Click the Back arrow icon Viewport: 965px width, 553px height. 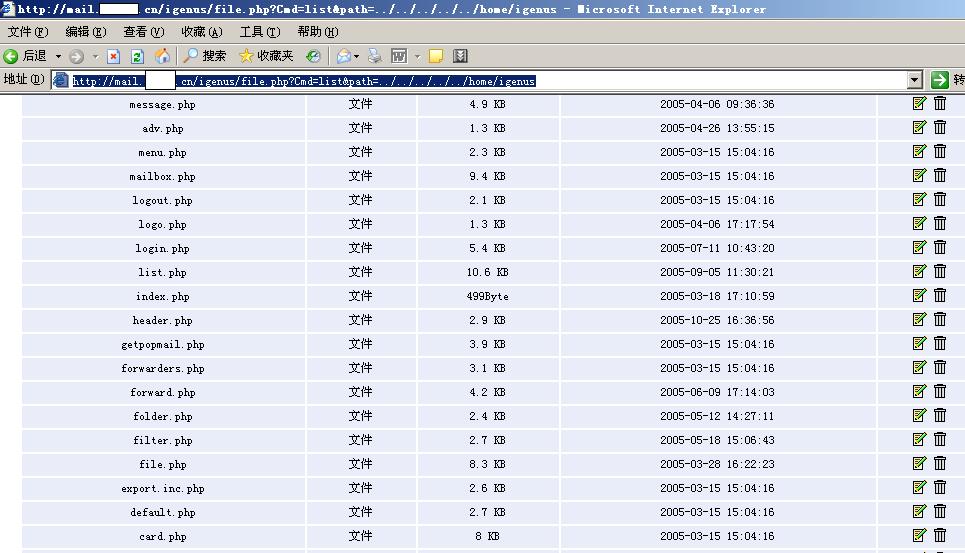pyautogui.click(x=10, y=57)
